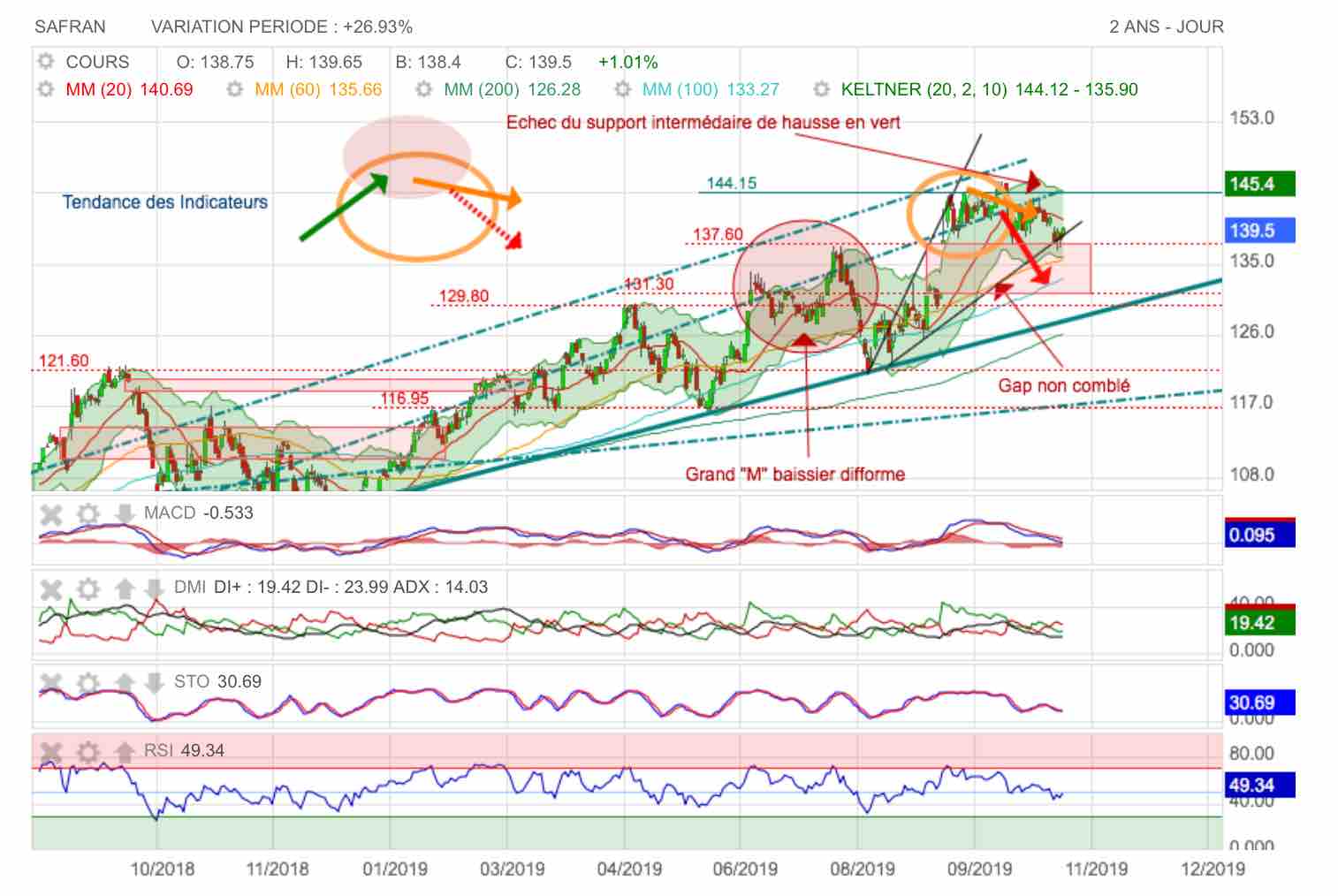Viewport: 1338px width, 896px height.
Task: Click the green 19.42 DMI value tag
Action: pyautogui.click(x=1260, y=622)
